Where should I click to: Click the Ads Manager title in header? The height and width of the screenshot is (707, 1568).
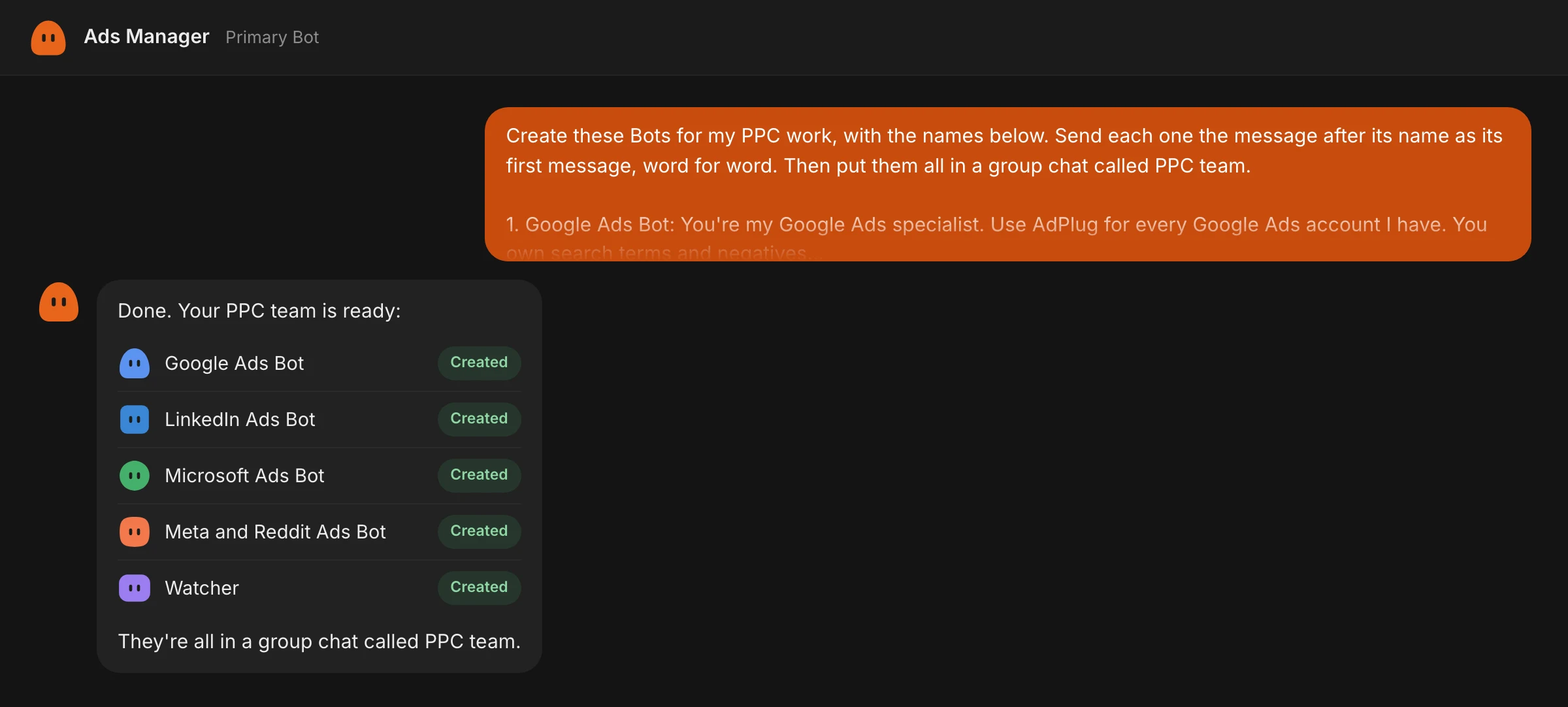tap(146, 37)
